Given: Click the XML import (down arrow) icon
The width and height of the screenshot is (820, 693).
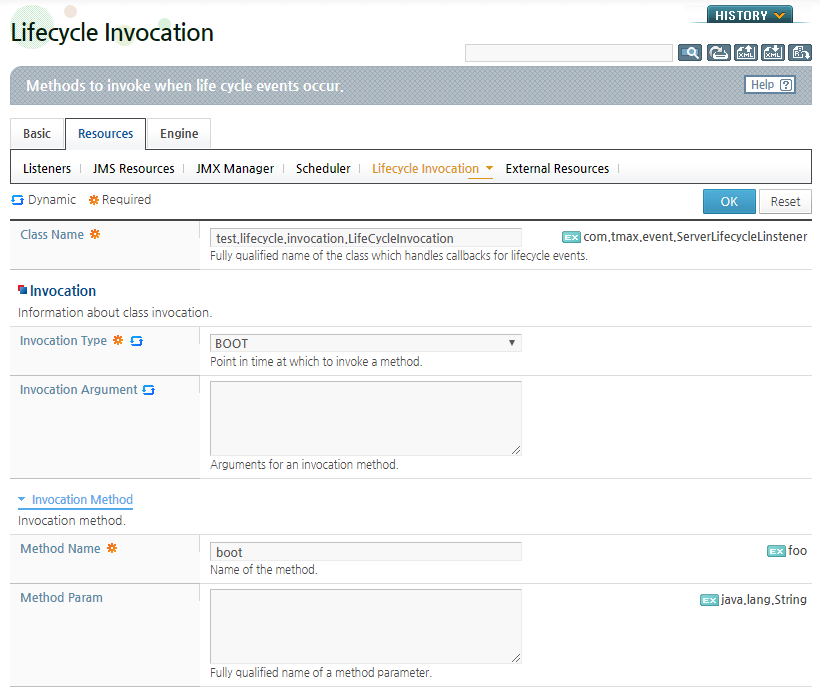Looking at the screenshot, I should pos(773,53).
